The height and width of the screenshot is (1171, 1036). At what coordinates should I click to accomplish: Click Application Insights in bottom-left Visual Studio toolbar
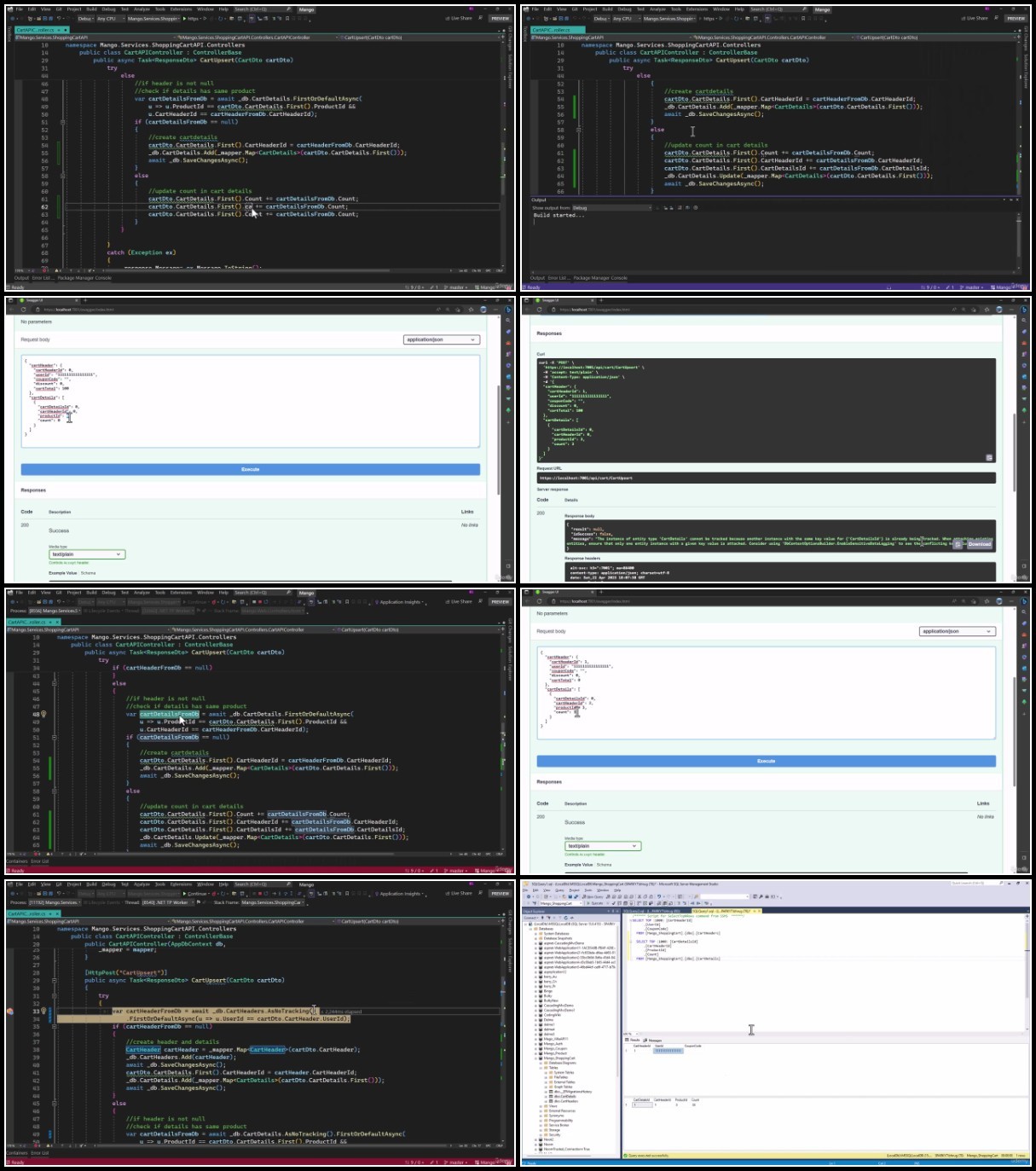[400, 893]
